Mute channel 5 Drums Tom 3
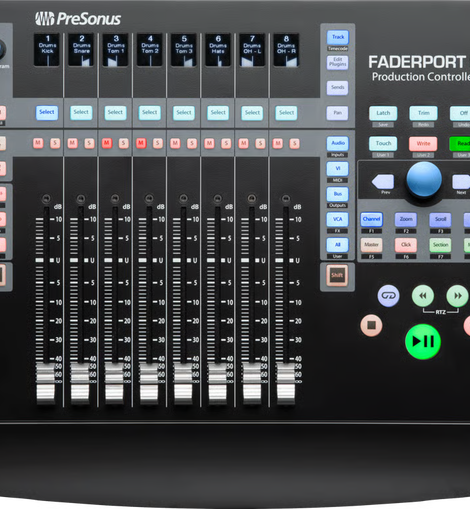Image resolution: width=470 pixels, height=509 pixels. click(x=175, y=143)
